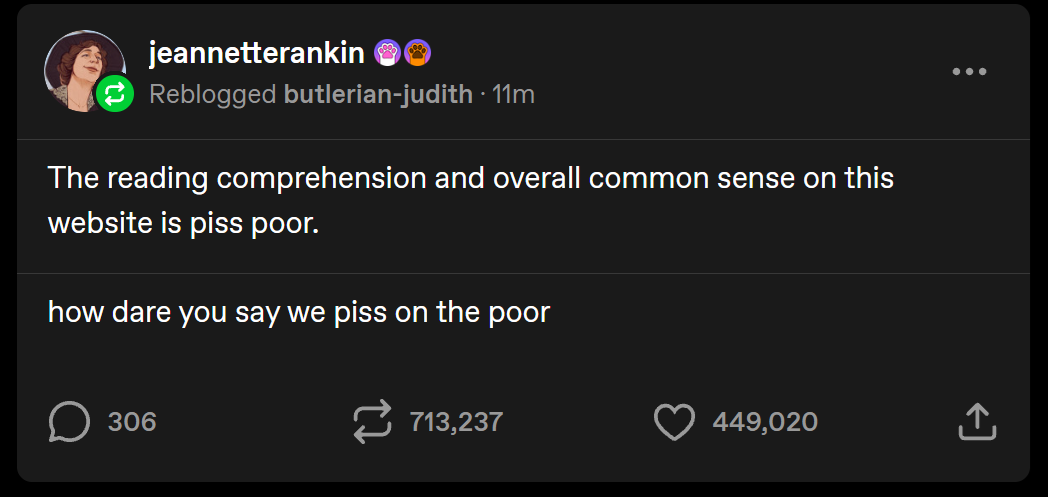View the 449,020 likes count
The image size is (1048, 497).
pos(764,422)
